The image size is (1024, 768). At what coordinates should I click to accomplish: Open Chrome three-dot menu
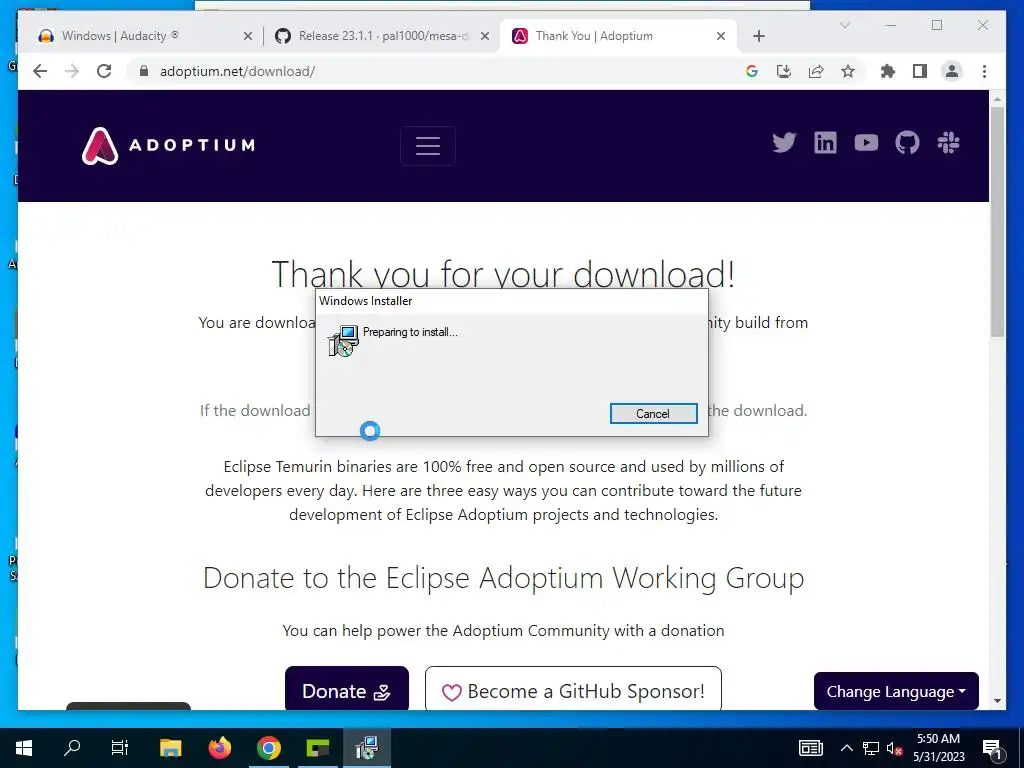click(x=984, y=71)
